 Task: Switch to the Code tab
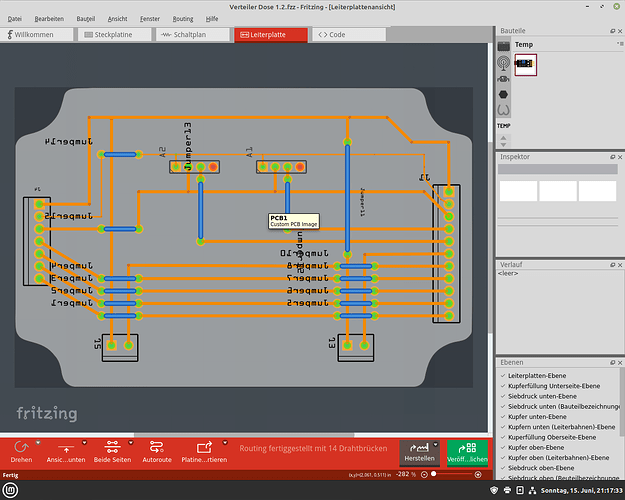[349, 35]
